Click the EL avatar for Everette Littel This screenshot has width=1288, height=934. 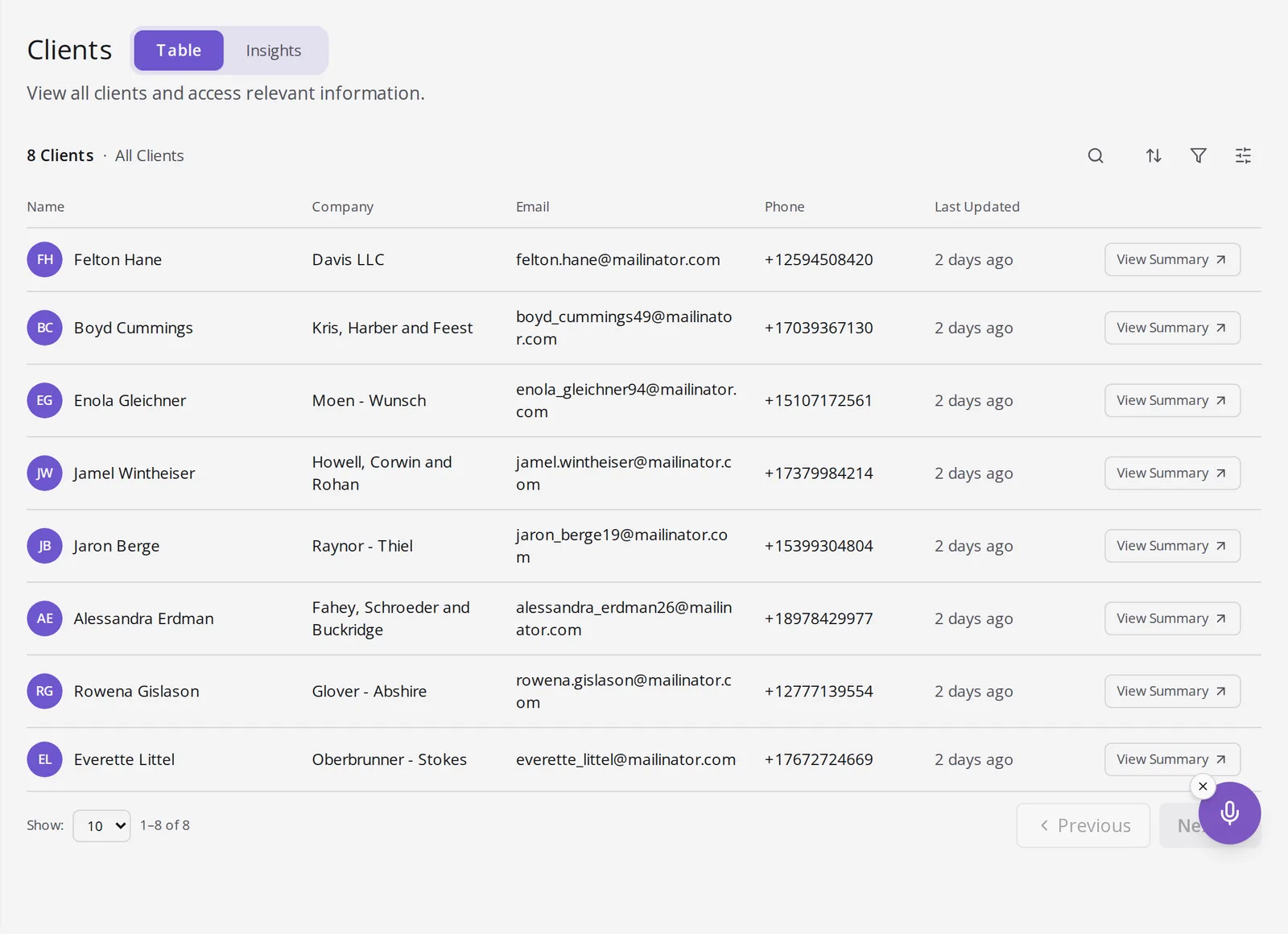(44, 759)
